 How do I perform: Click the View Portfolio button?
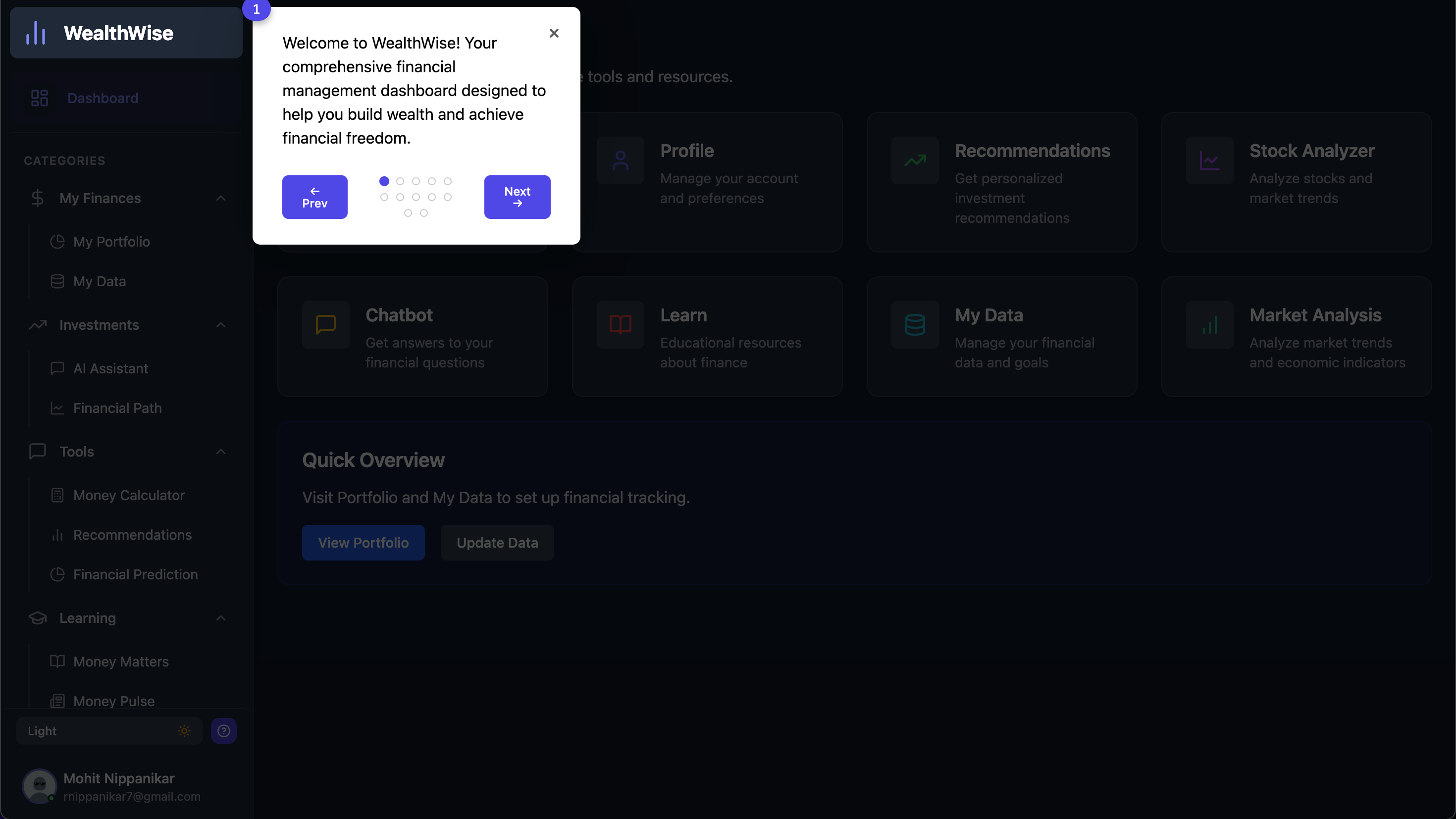coord(363,543)
